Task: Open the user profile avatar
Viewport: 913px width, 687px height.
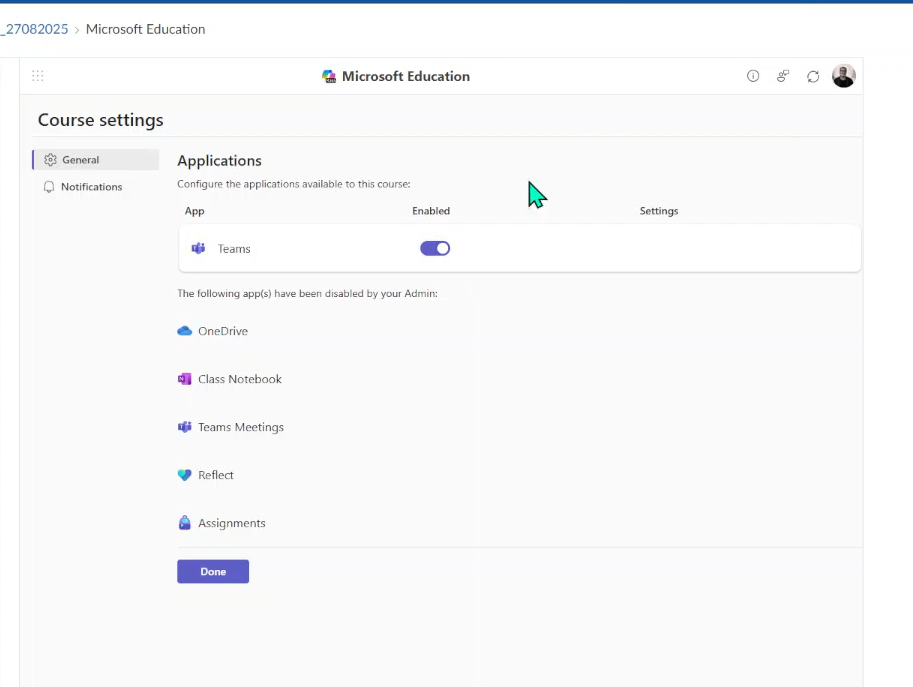Action: pyautogui.click(x=843, y=76)
